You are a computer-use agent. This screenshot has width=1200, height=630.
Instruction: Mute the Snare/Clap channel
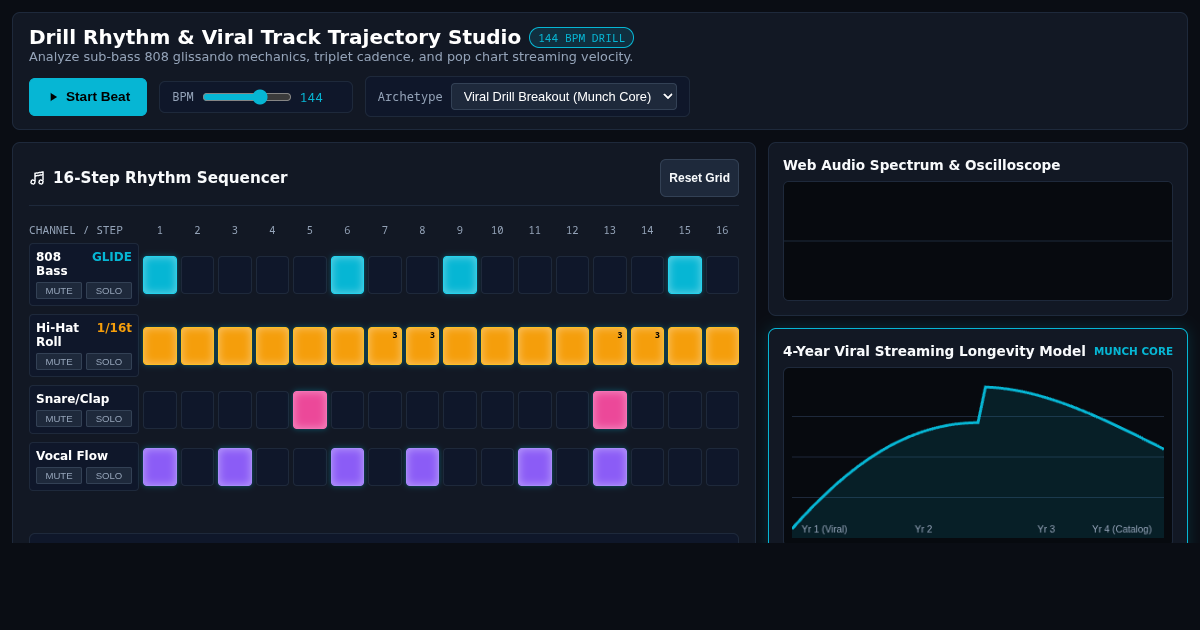[x=59, y=419]
